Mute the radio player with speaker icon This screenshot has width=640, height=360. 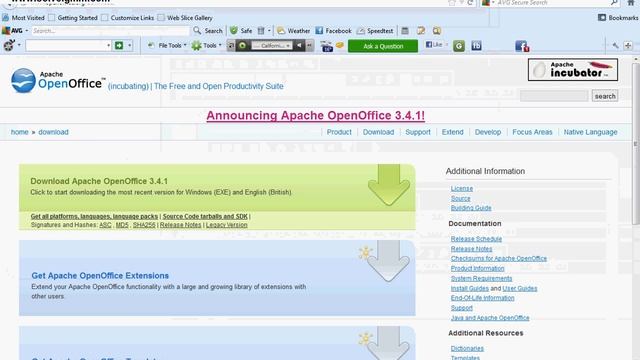point(299,45)
